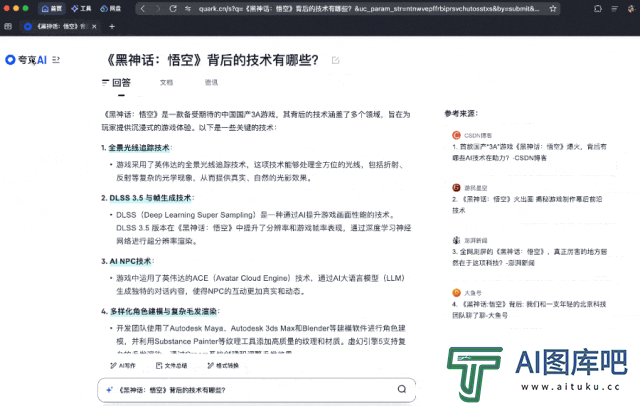The height and width of the screenshot is (406, 640).
Task: Click the 参考来源 heading text
Action: click(x=461, y=114)
